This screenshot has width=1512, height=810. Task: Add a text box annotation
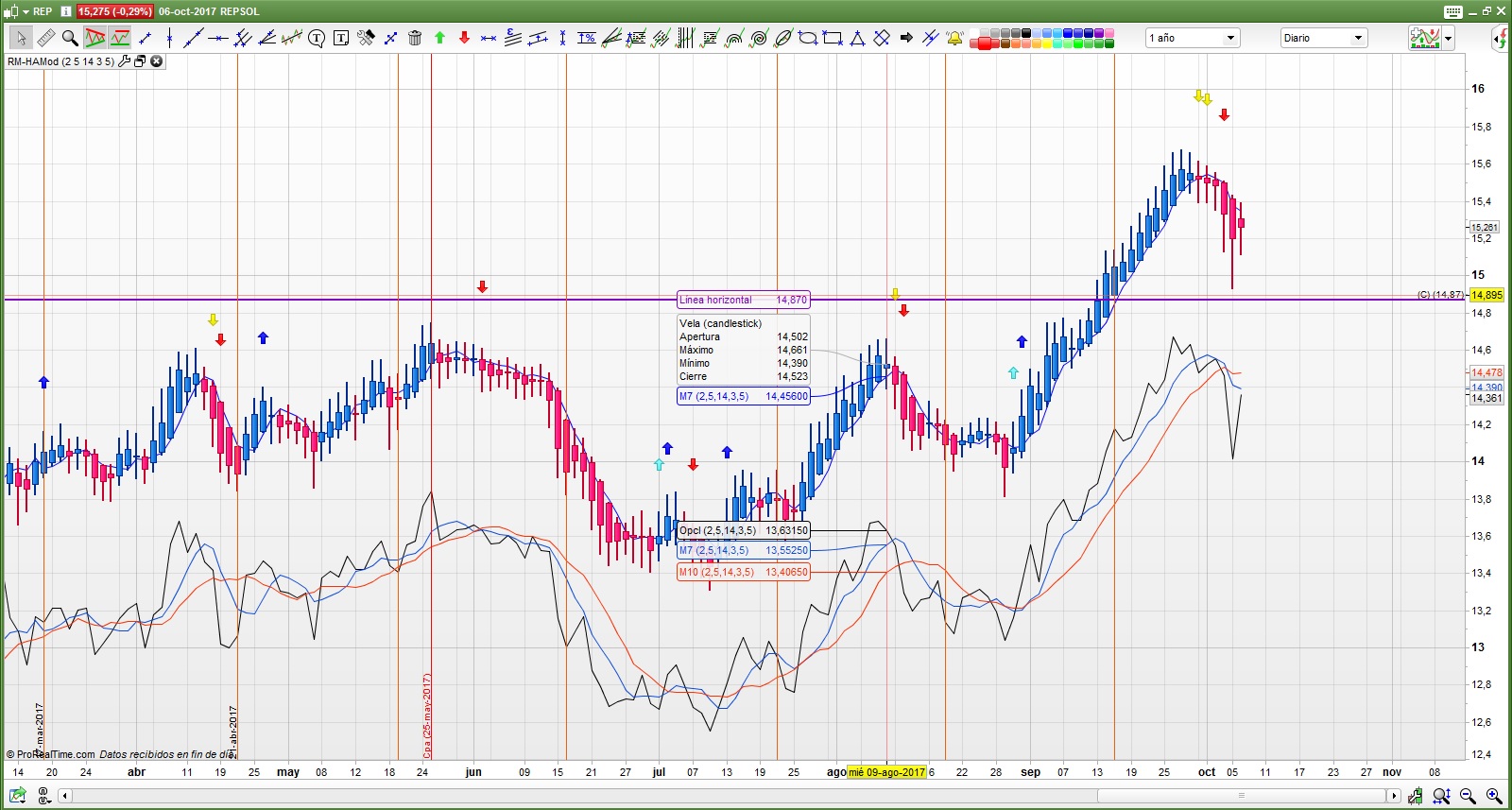(341, 38)
